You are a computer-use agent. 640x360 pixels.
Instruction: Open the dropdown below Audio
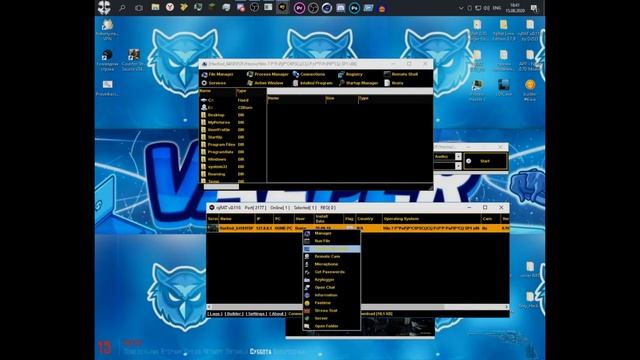(458, 166)
